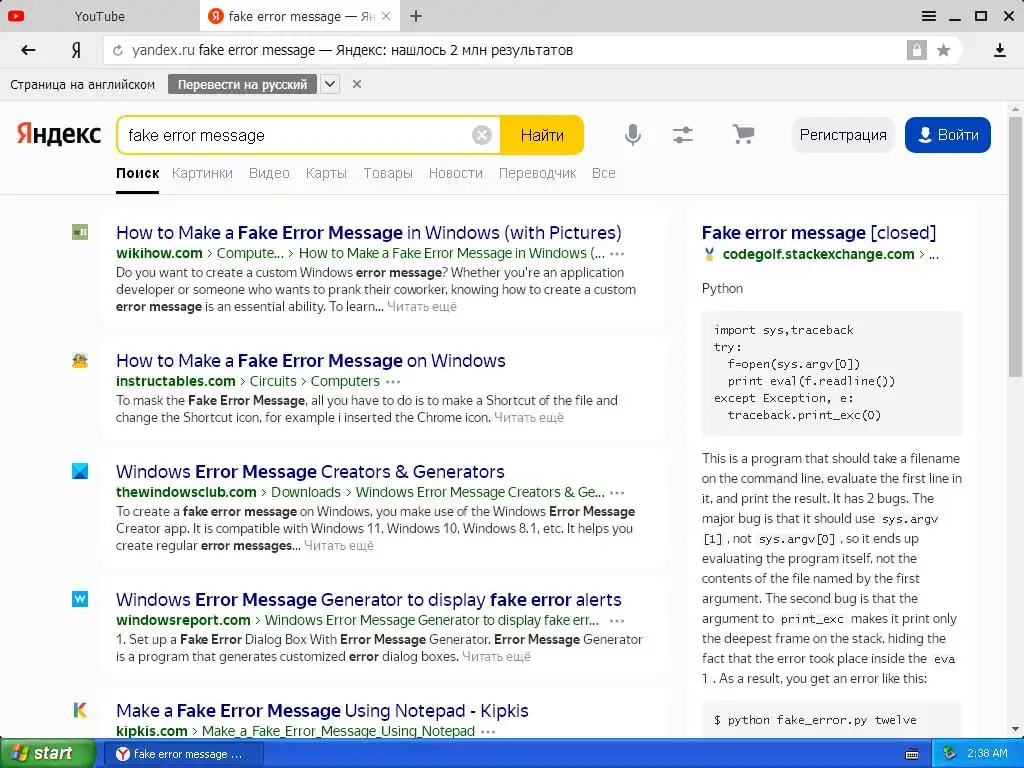Viewport: 1024px width, 768px height.
Task: Open Fake error message [closed] link
Action: tap(819, 232)
